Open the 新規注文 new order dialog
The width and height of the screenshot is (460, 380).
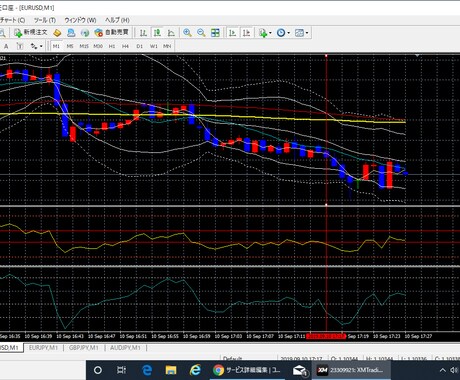[31, 32]
